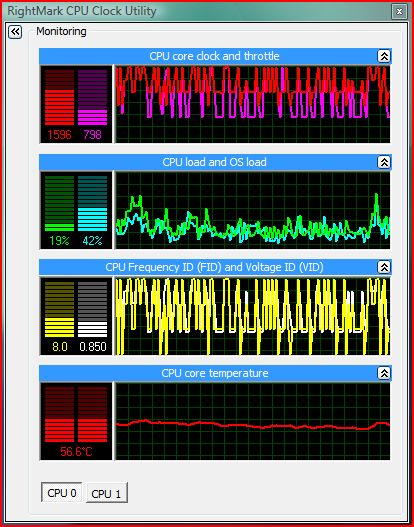The image size is (414, 527).
Task: Click the 0.850 VID value
Action: point(93,347)
